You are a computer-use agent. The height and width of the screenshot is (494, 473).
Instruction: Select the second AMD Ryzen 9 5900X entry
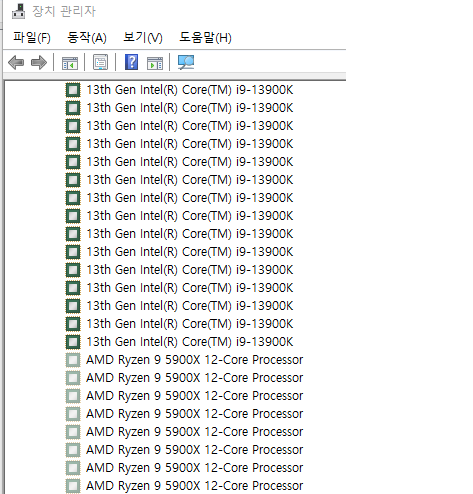(x=195, y=378)
